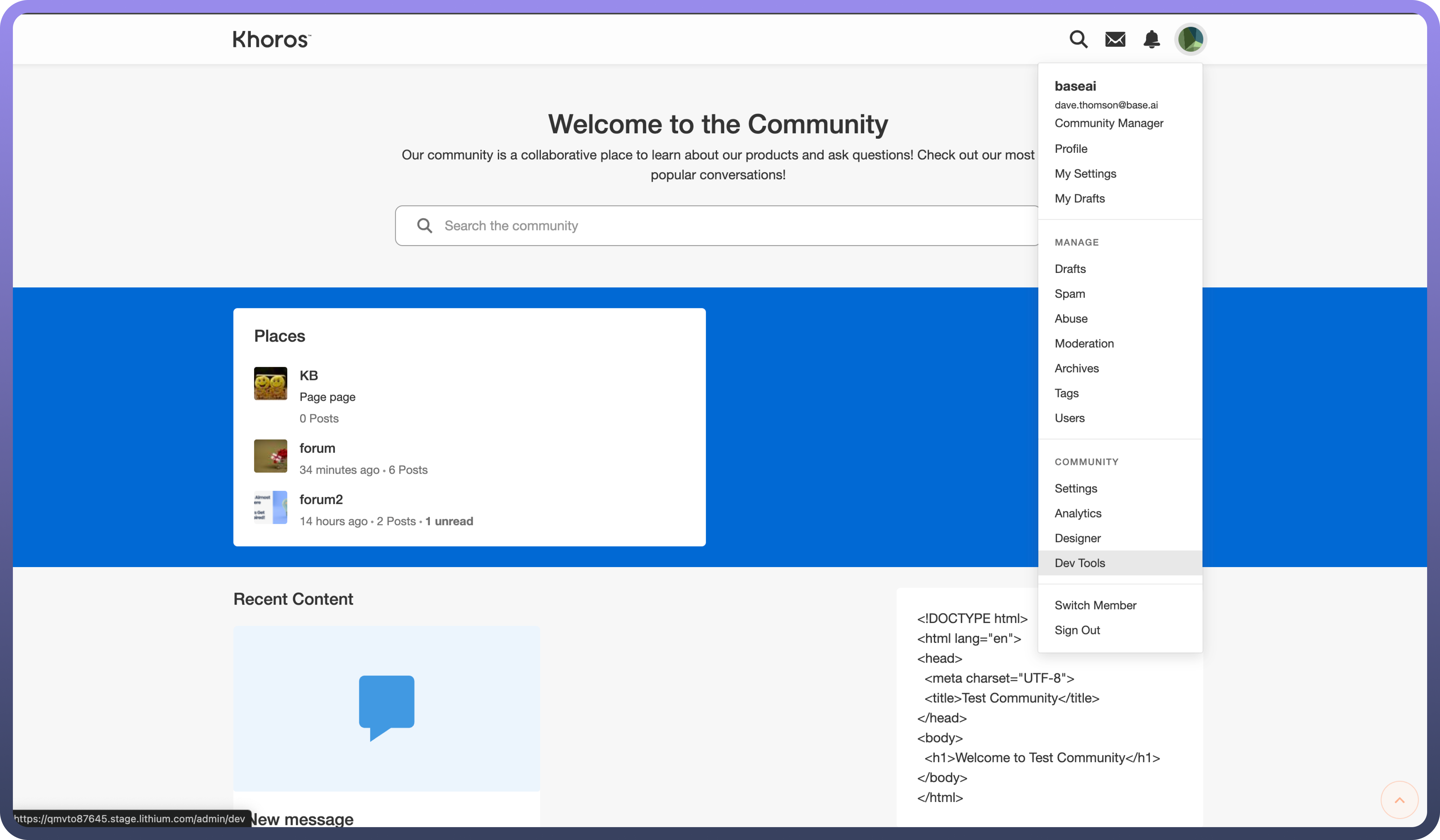Open the KB place link
The image size is (1440, 840).
click(308, 375)
